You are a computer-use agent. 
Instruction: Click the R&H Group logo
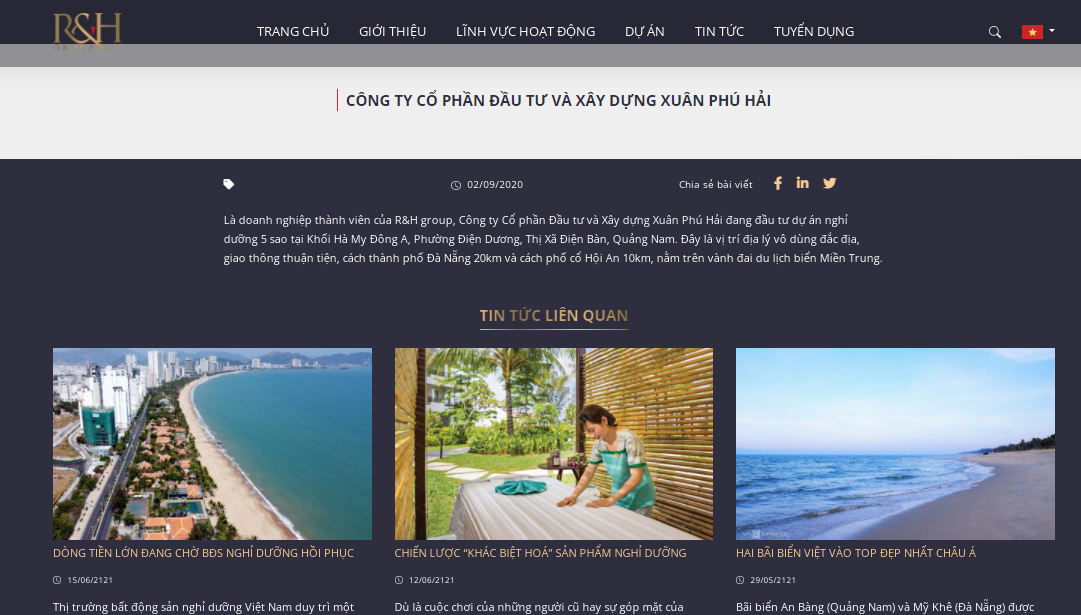[88, 31]
